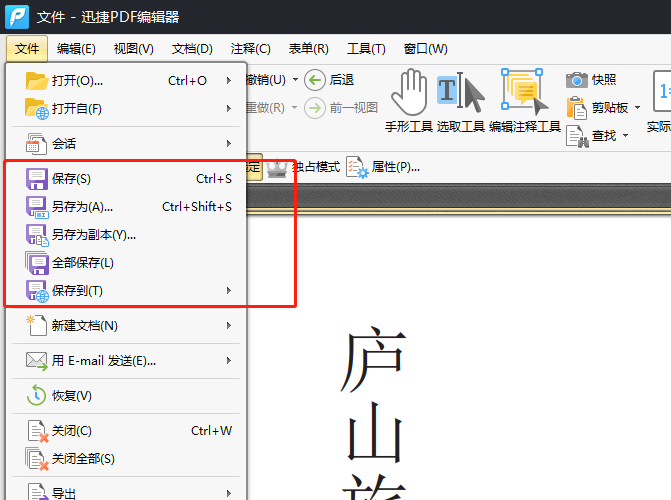Image resolution: width=671 pixels, height=500 pixels.
Task: Click the 关闭全部(S) icon
Action: (x=37, y=459)
